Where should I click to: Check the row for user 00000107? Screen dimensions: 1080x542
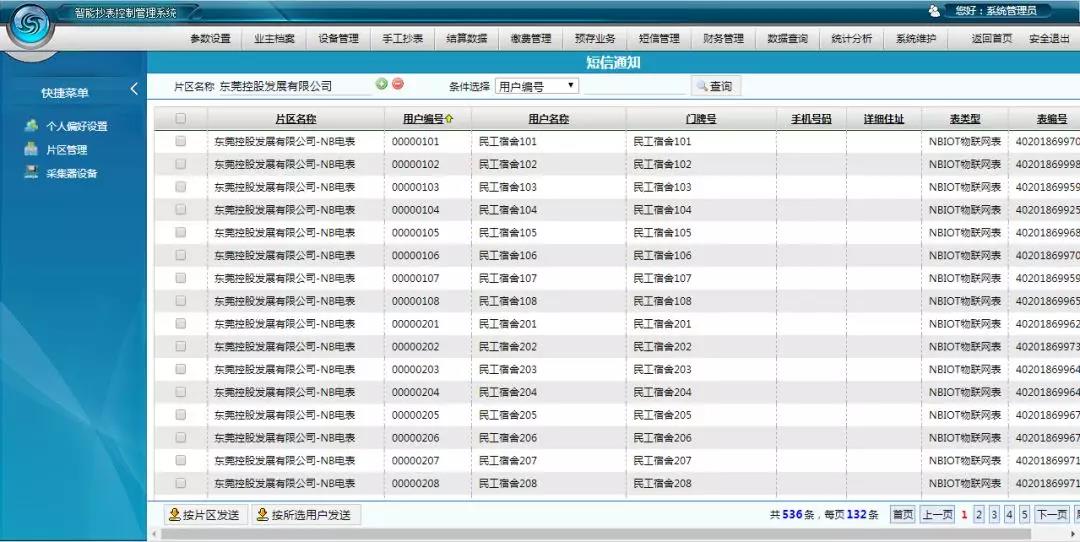[x=180, y=278]
